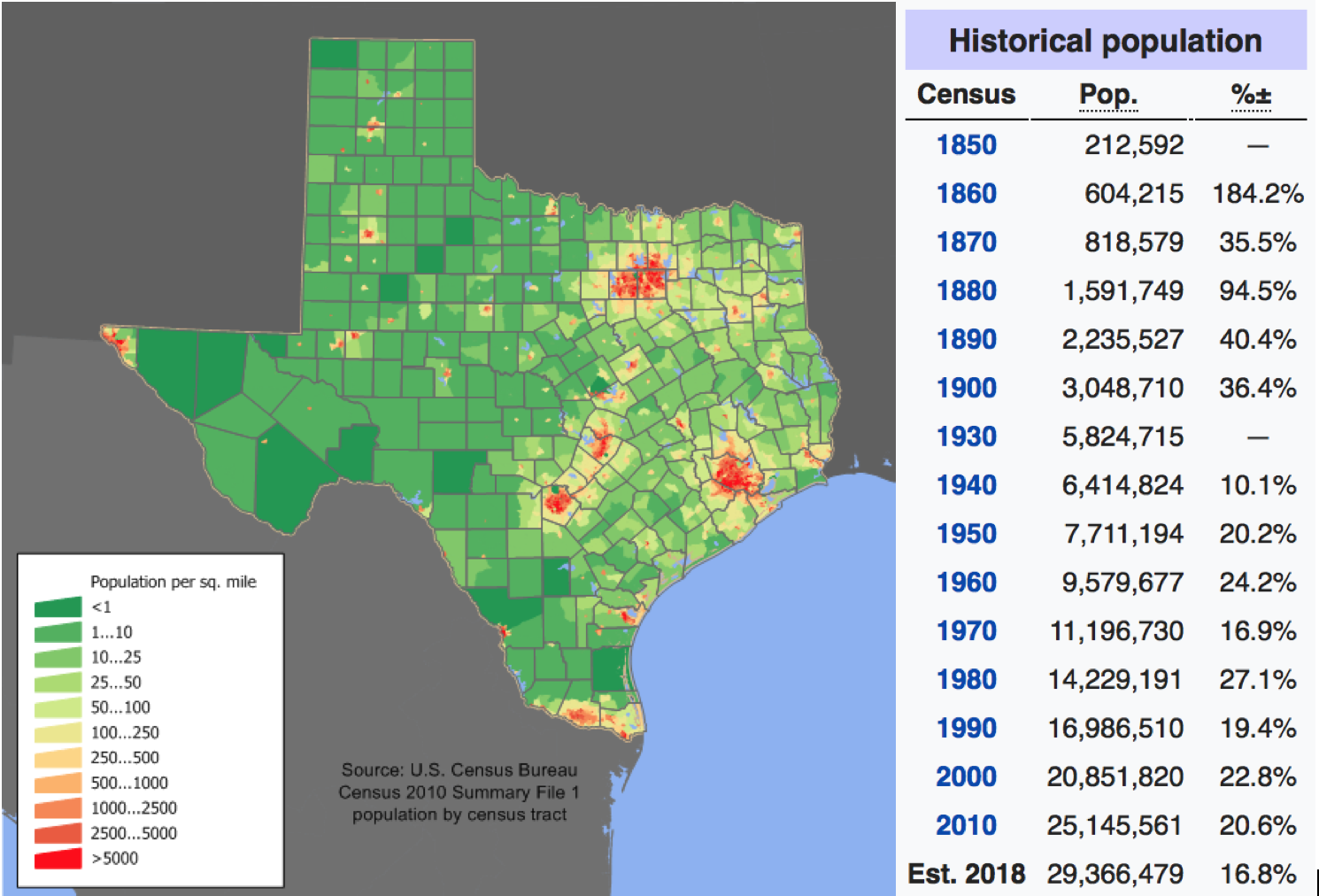This screenshot has height=896, width=1319.
Task: Click the >5000 legend color swatch
Action: (x=58, y=859)
